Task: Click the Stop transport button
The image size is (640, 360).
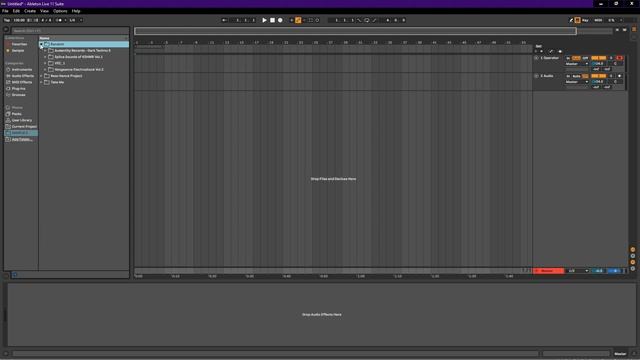Action: (273, 20)
